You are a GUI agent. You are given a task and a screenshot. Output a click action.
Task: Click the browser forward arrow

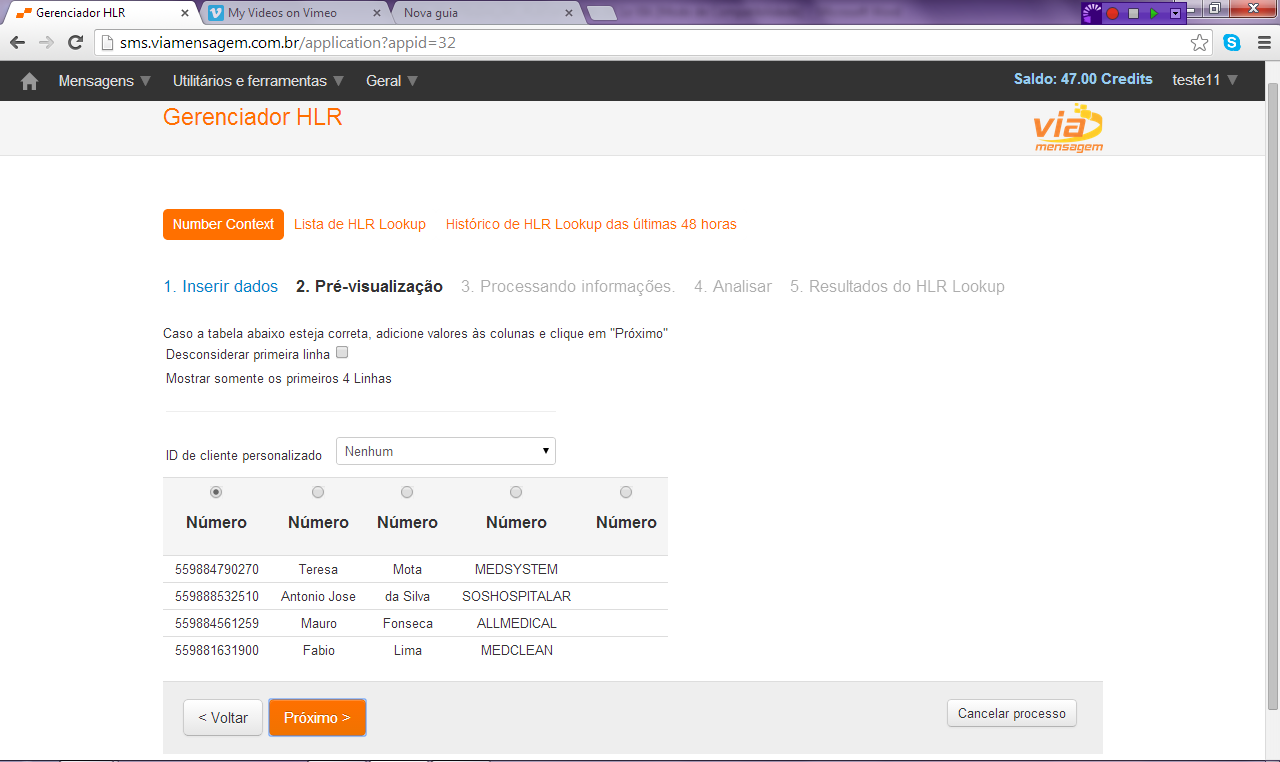(46, 43)
